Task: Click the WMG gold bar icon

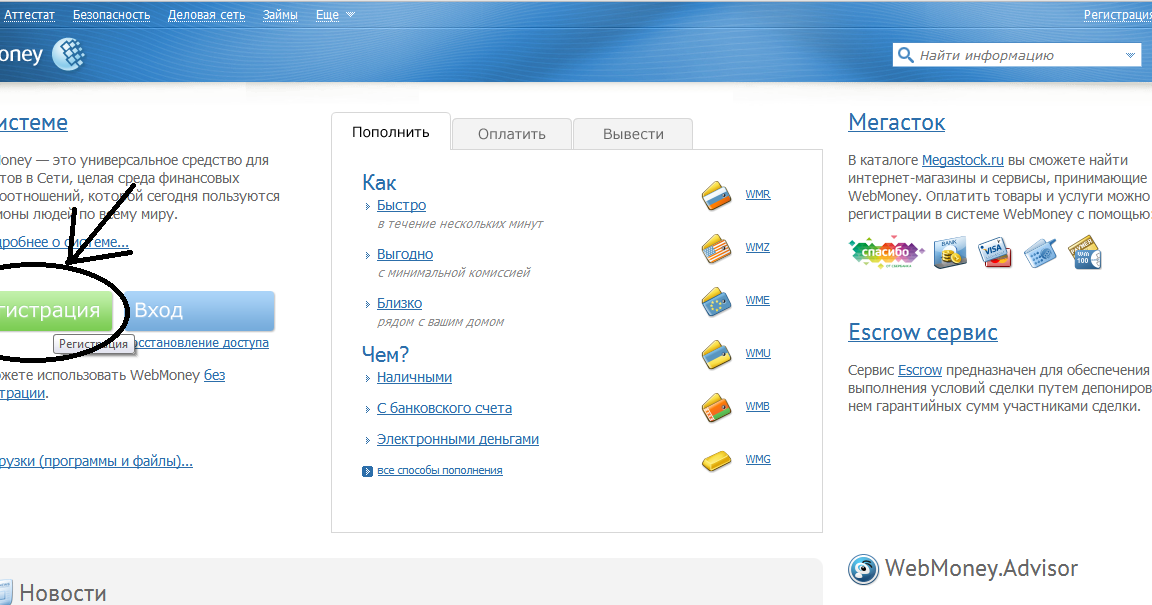Action: pyautogui.click(x=716, y=460)
